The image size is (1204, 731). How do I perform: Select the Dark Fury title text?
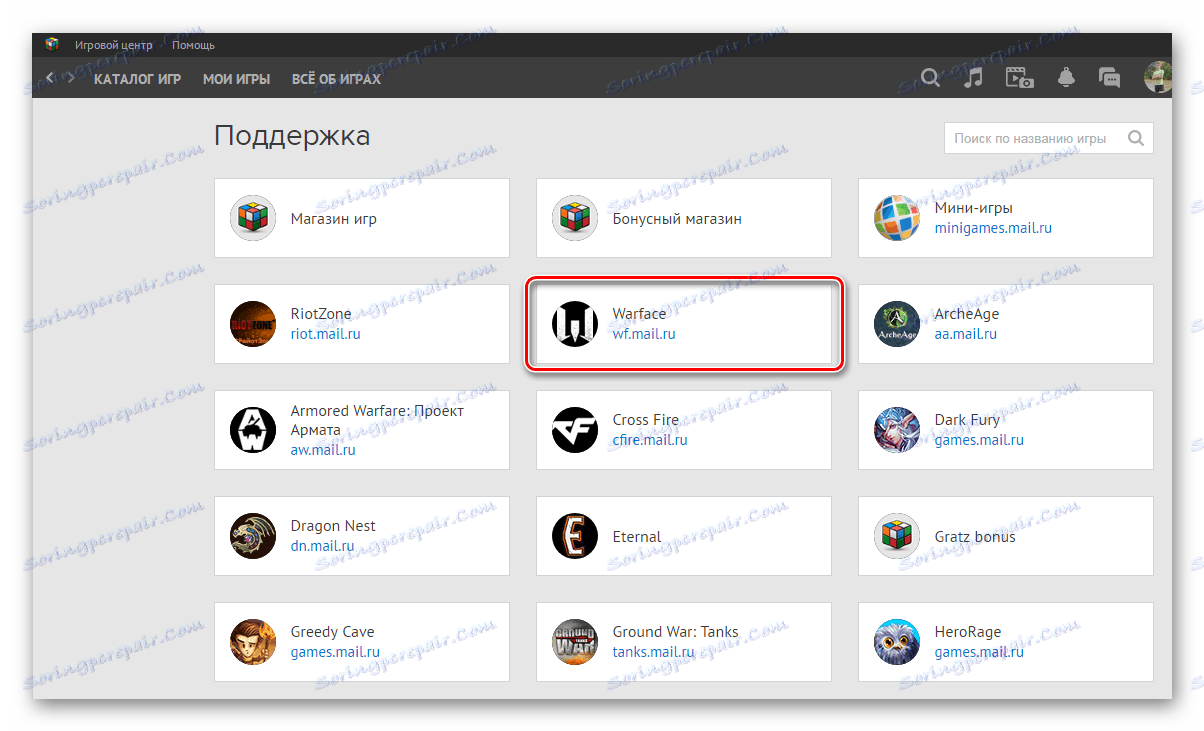[x=967, y=420]
